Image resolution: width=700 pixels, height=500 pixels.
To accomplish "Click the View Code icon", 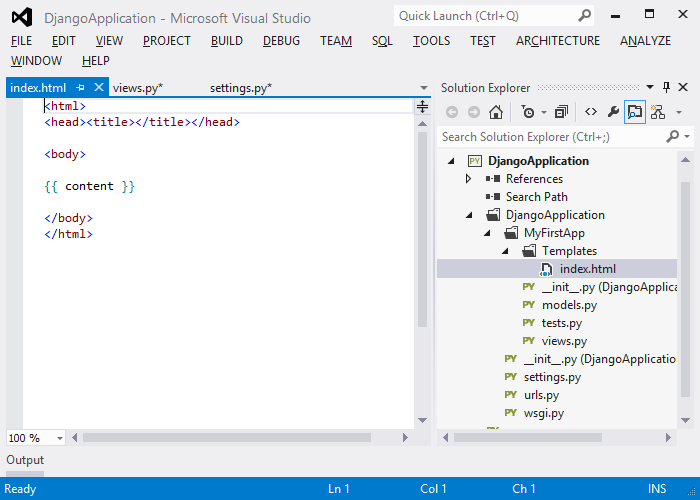I will coord(591,112).
